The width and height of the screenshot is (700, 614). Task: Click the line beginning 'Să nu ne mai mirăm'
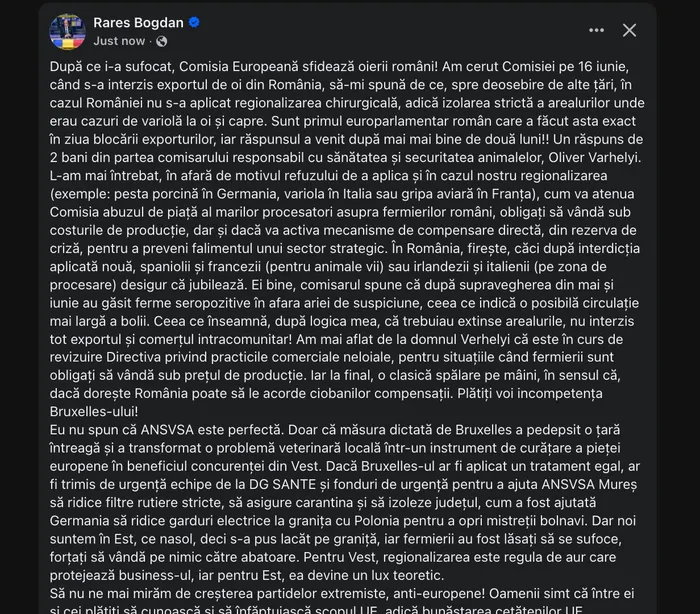pyautogui.click(x=342, y=594)
